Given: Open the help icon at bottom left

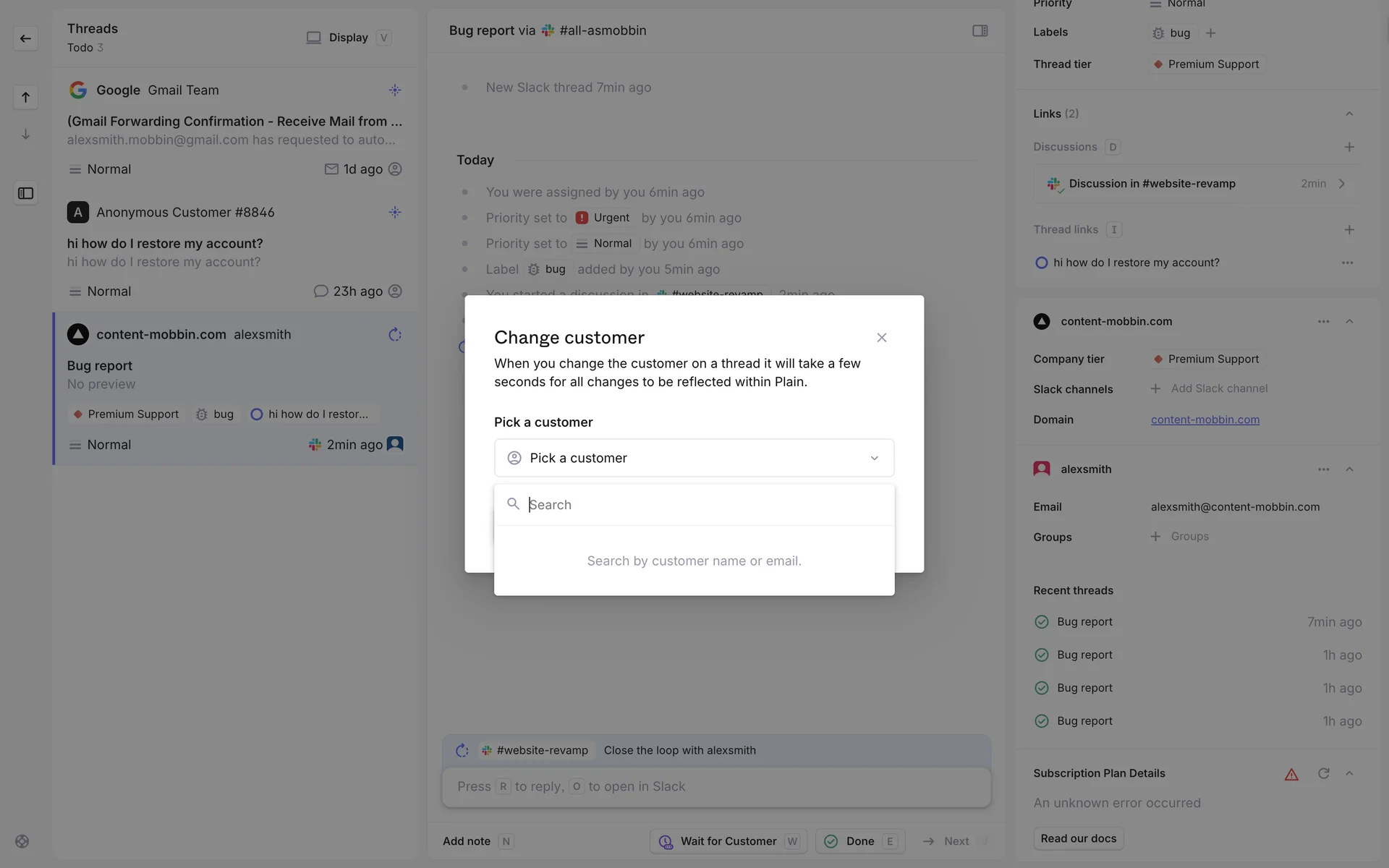Looking at the screenshot, I should tap(22, 841).
